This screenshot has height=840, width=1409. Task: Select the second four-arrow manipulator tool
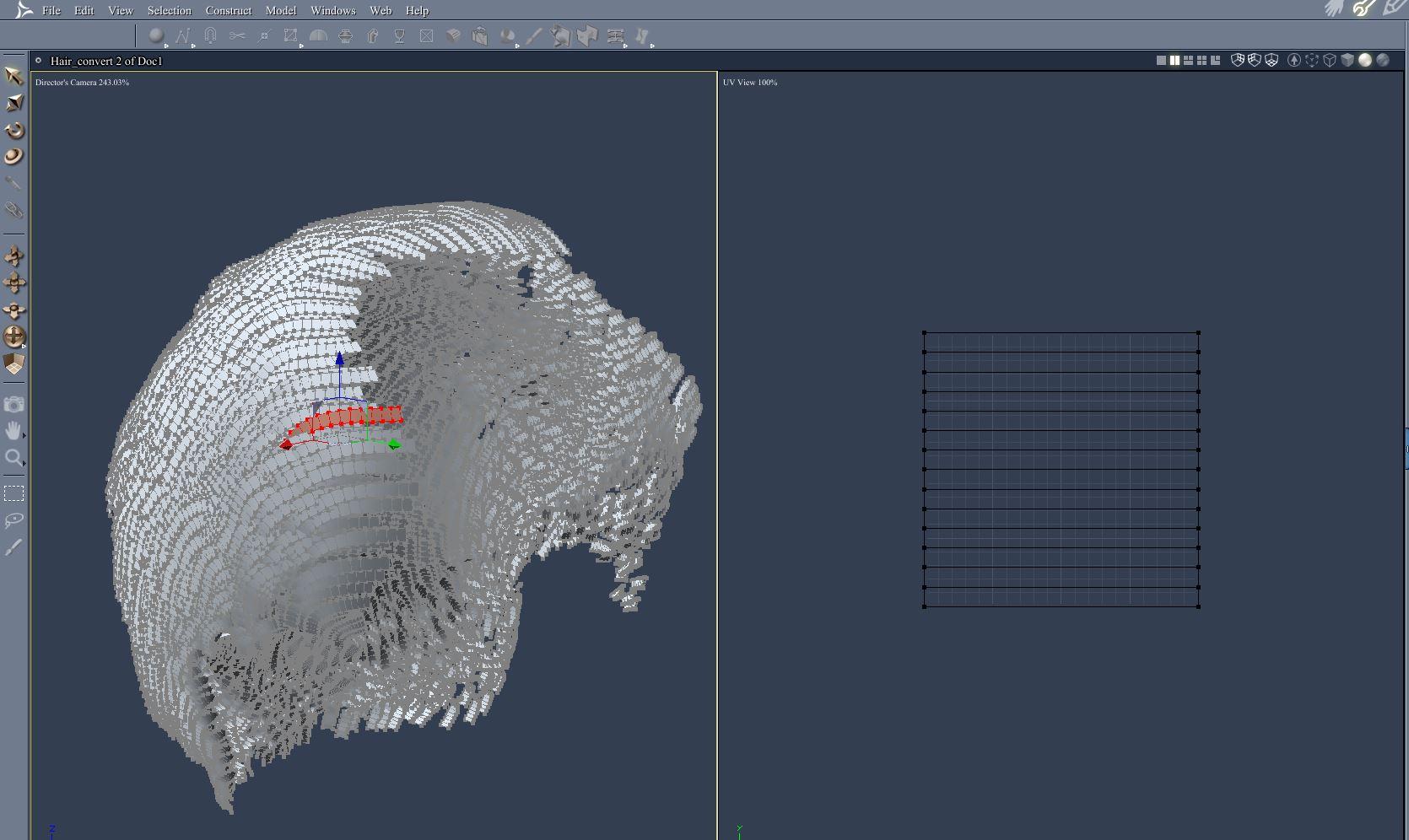click(13, 283)
